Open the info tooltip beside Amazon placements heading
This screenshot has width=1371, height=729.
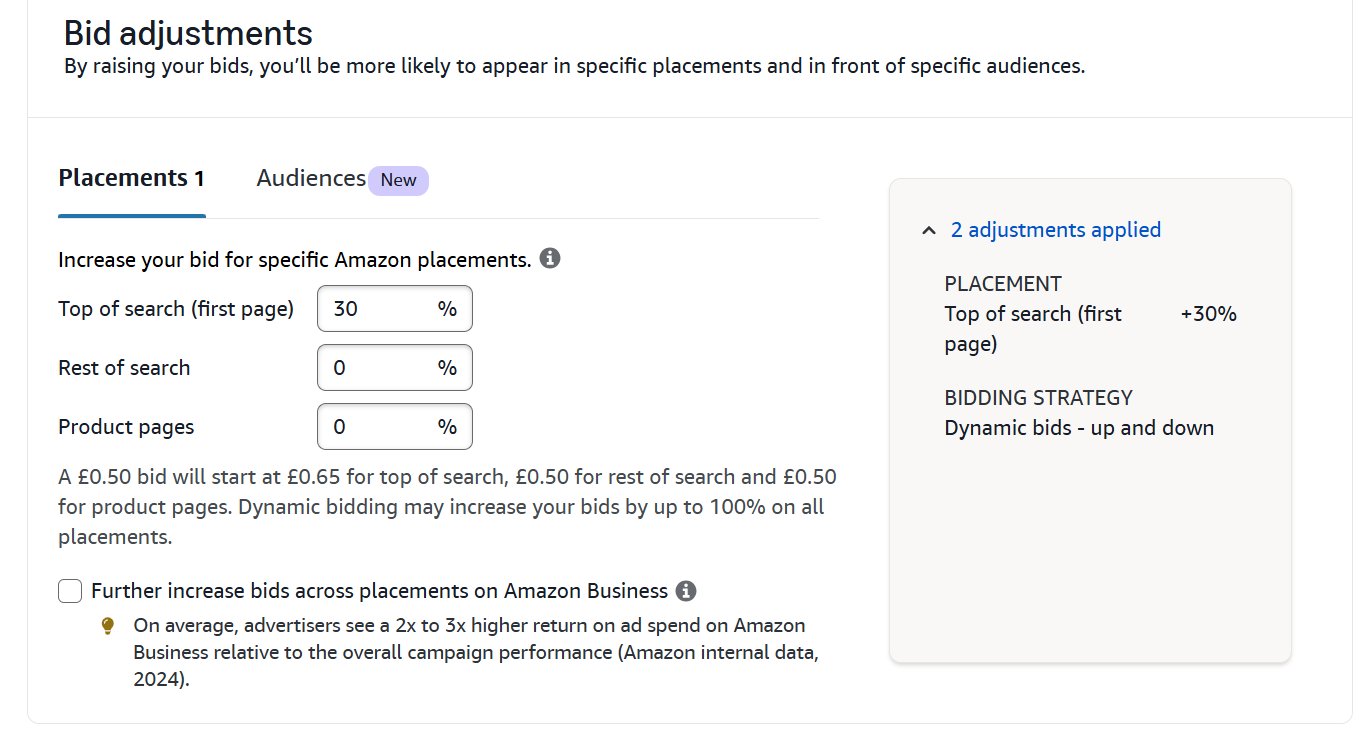tap(548, 258)
